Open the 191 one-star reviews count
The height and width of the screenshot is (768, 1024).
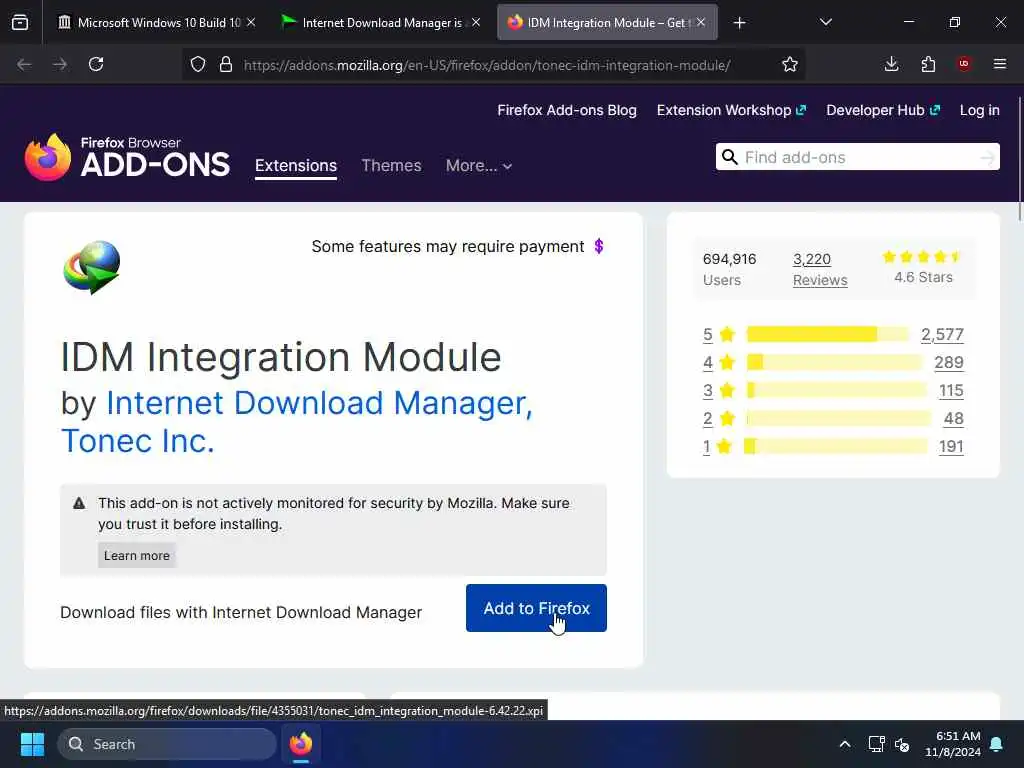pyautogui.click(x=951, y=447)
